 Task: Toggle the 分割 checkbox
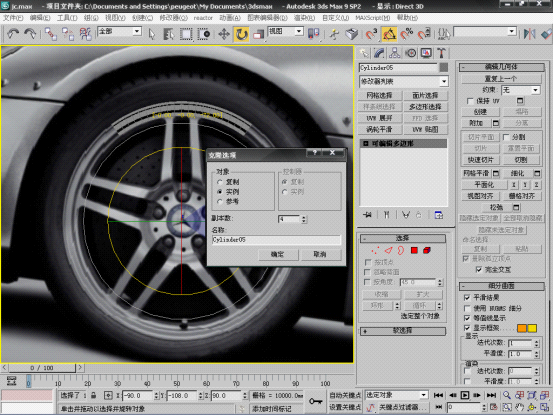coord(506,137)
